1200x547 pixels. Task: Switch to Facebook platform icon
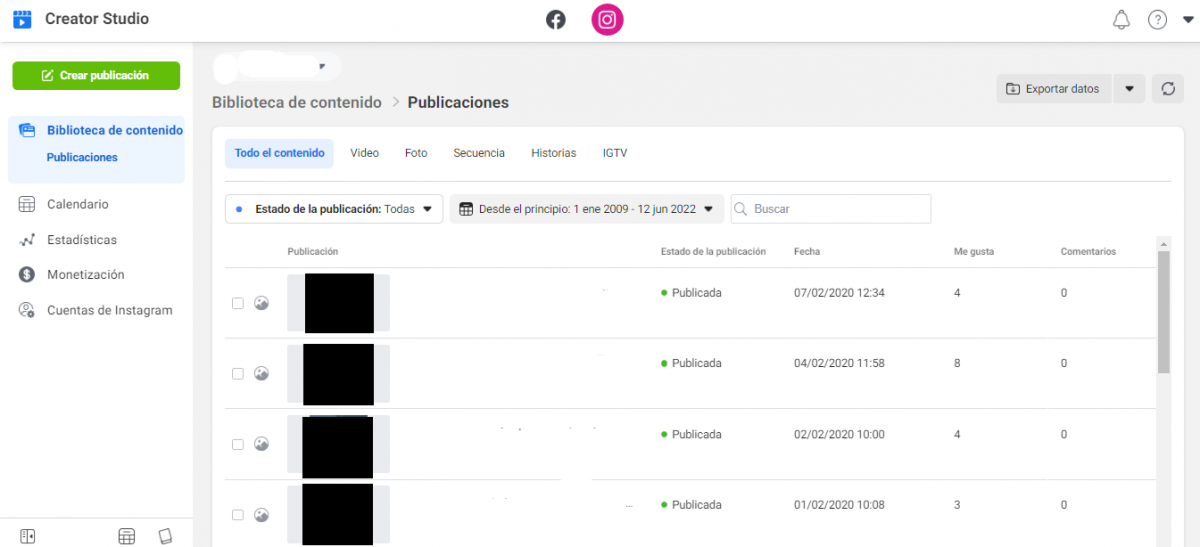556,20
